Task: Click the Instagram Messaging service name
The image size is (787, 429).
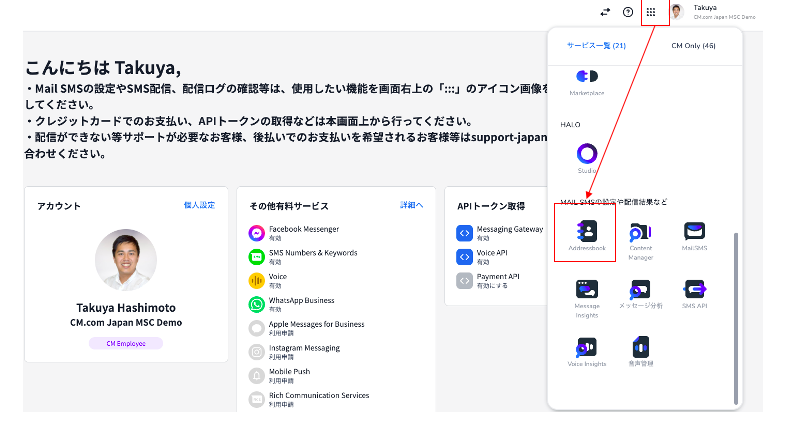Action: pyautogui.click(x=304, y=348)
